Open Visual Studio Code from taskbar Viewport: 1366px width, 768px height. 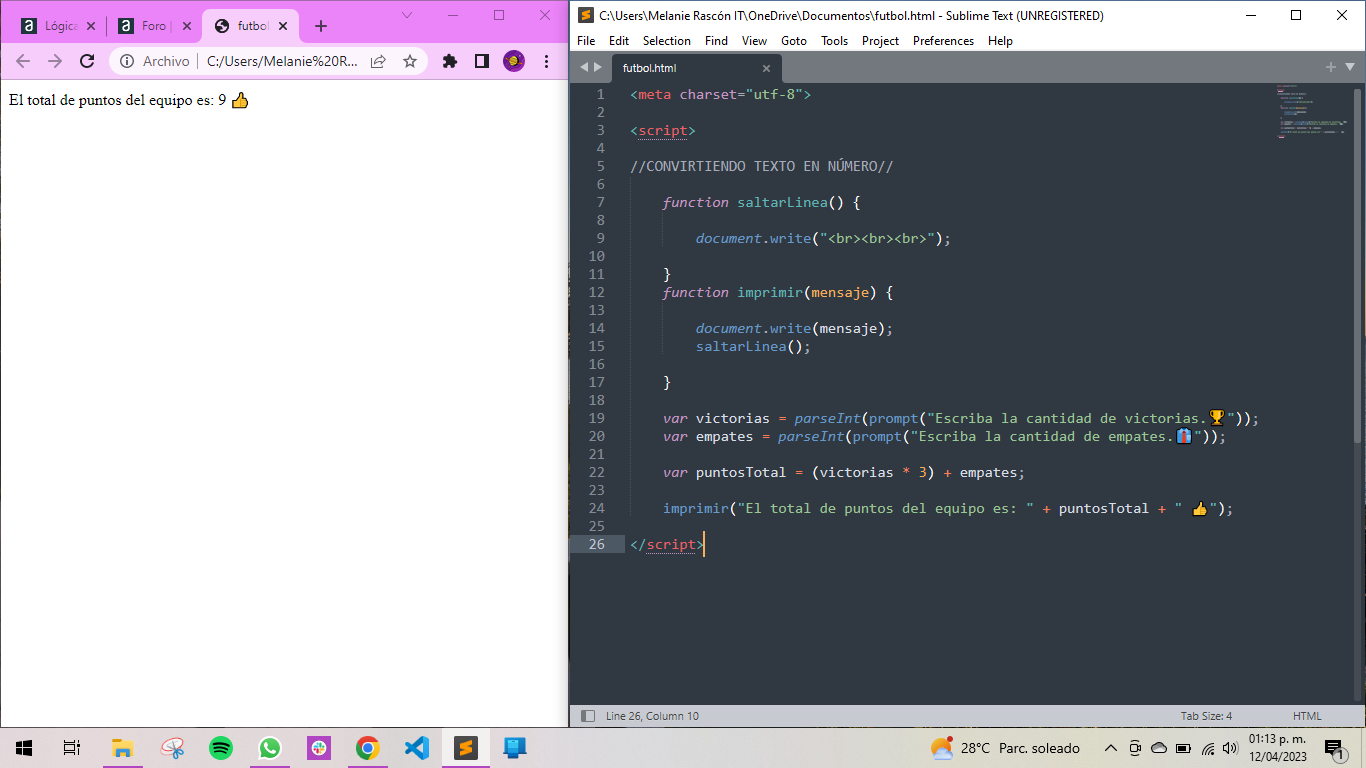click(417, 748)
